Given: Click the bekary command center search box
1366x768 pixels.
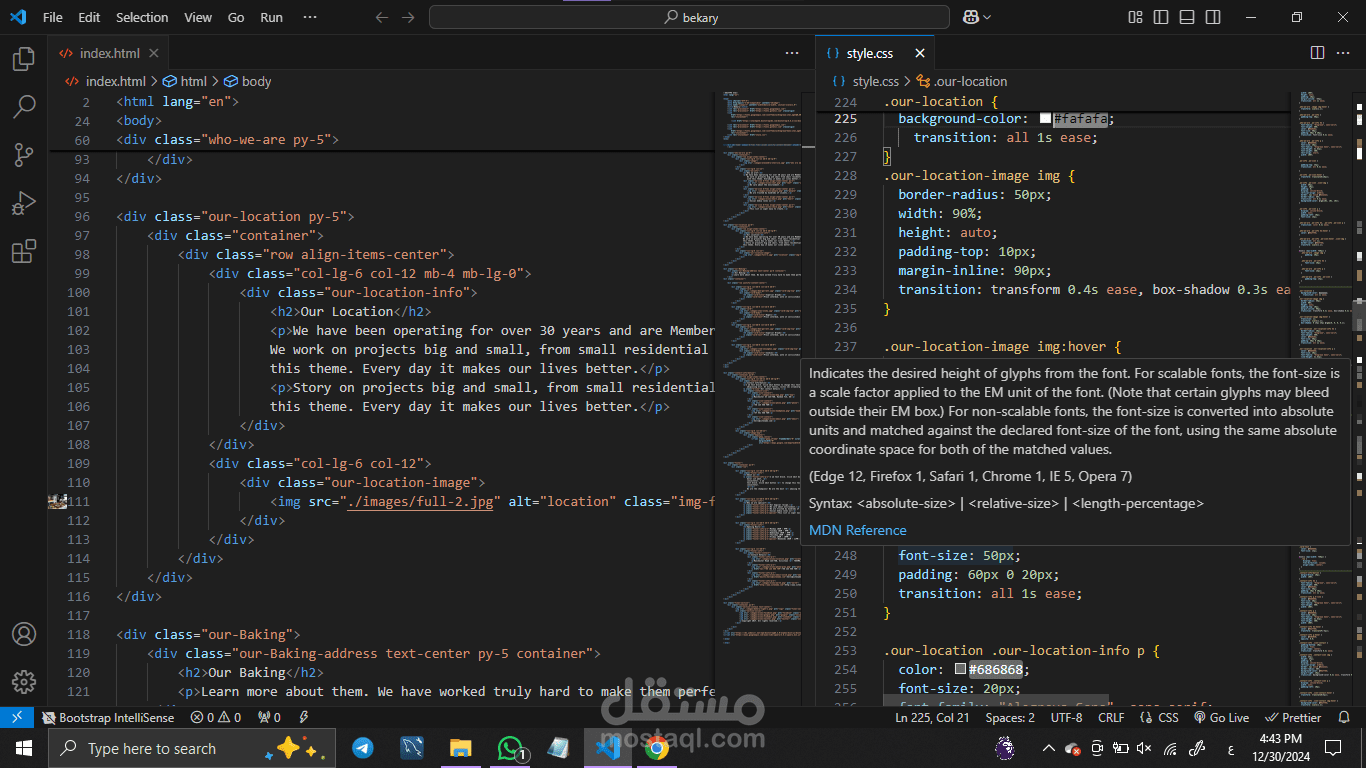Looking at the screenshot, I should [x=689, y=17].
